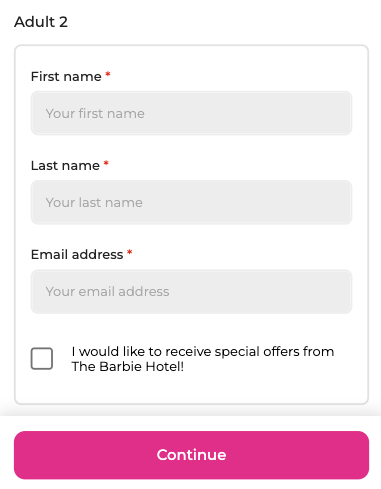381x489 pixels.
Task: Click the "Continue" text on the button
Action: click(x=191, y=455)
